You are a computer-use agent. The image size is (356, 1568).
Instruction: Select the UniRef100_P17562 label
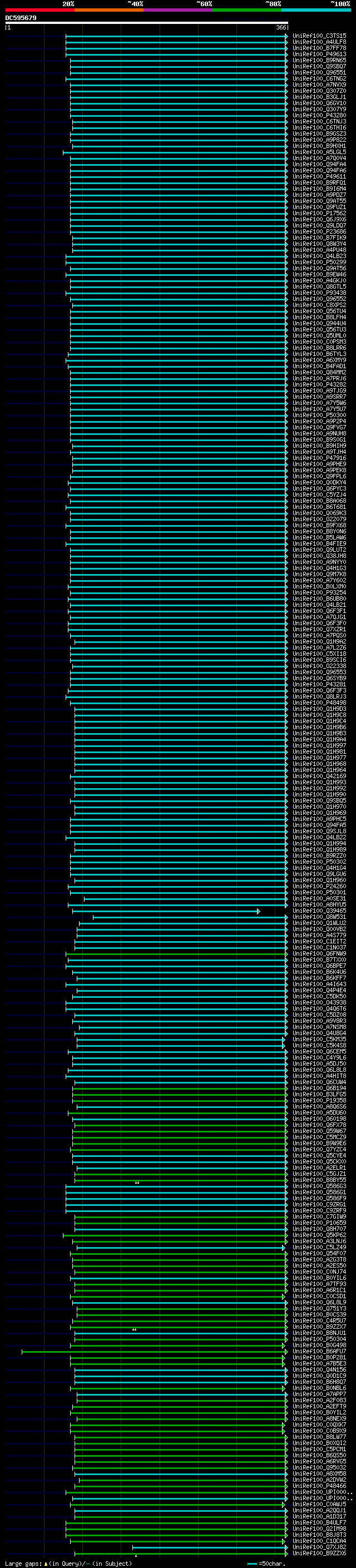(x=319, y=214)
